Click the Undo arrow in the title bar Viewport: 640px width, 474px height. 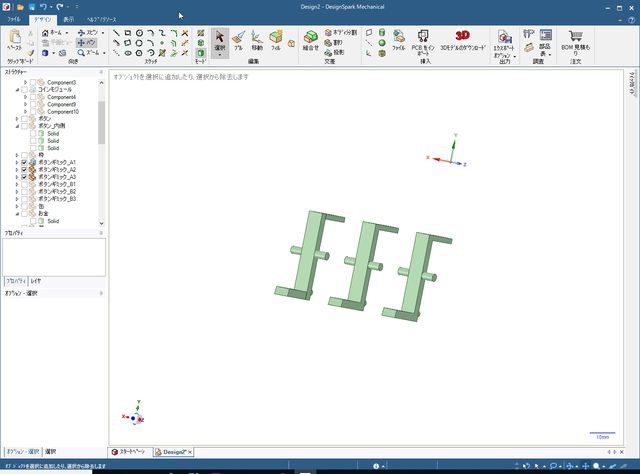coord(43,7)
